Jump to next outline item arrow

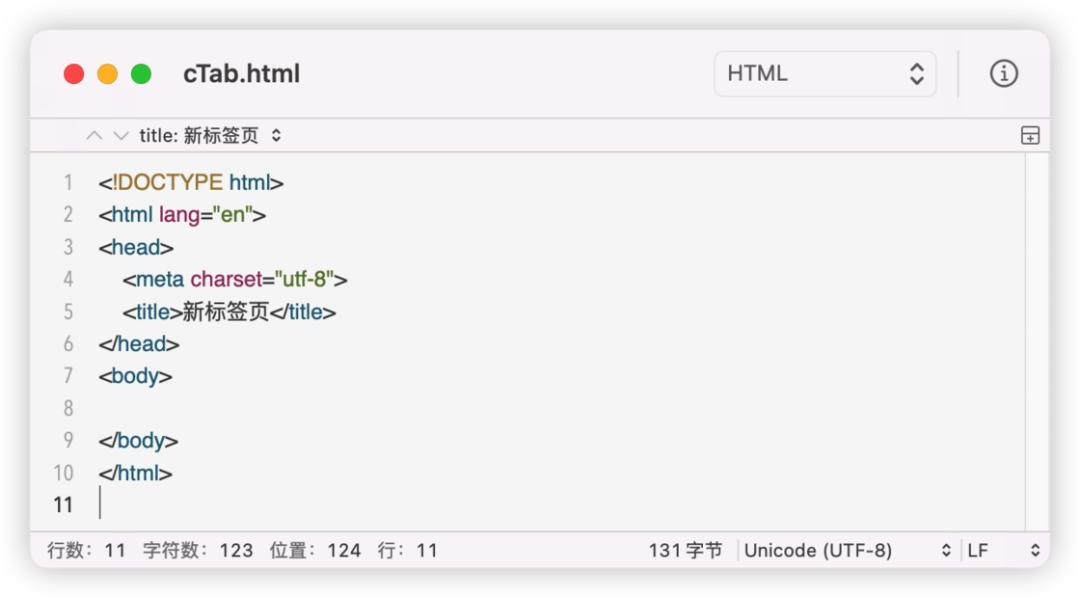pos(121,135)
